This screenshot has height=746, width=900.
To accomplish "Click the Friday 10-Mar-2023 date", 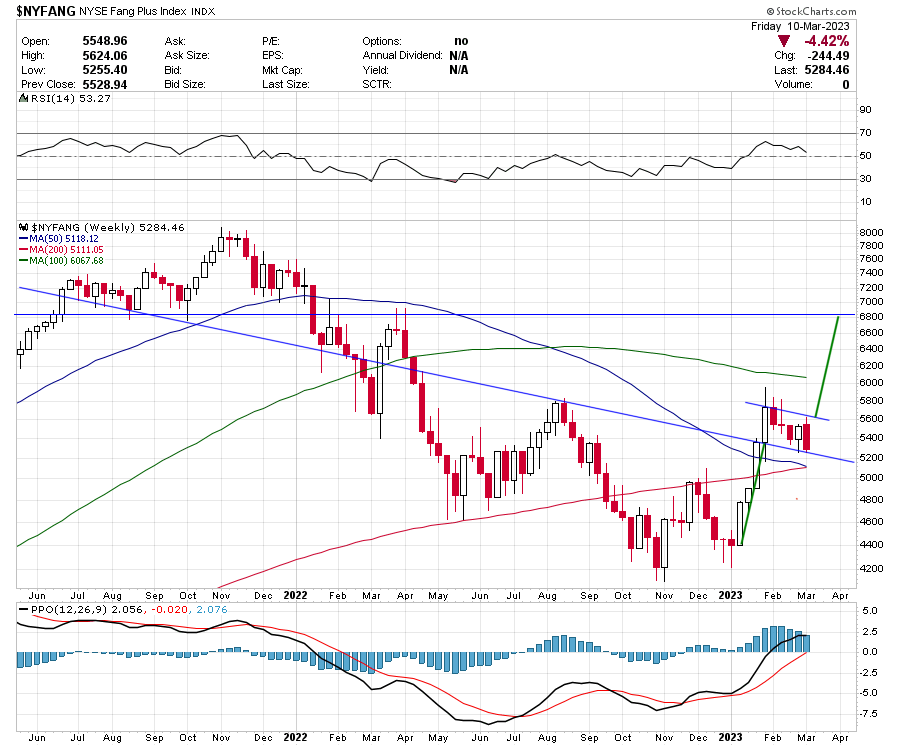I will click(800, 26).
